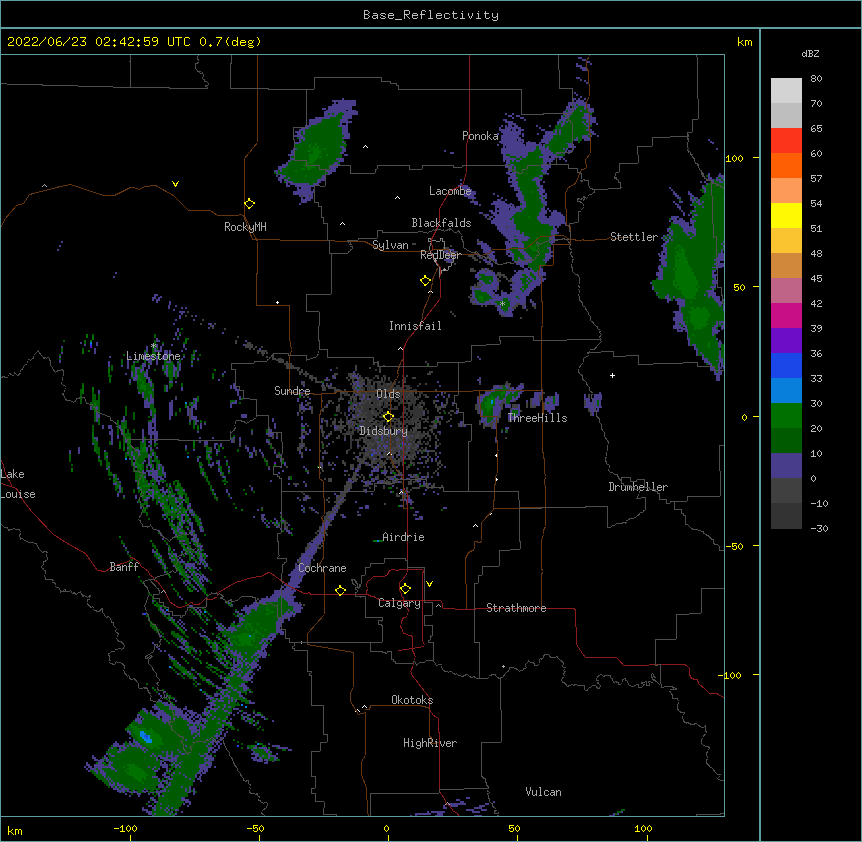Click the yellow V marker right of Calgary

point(429,584)
